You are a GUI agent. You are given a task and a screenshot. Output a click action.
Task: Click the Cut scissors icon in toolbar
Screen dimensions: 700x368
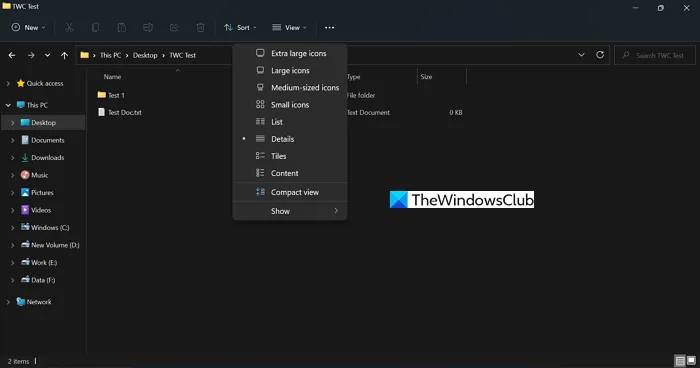coord(69,28)
